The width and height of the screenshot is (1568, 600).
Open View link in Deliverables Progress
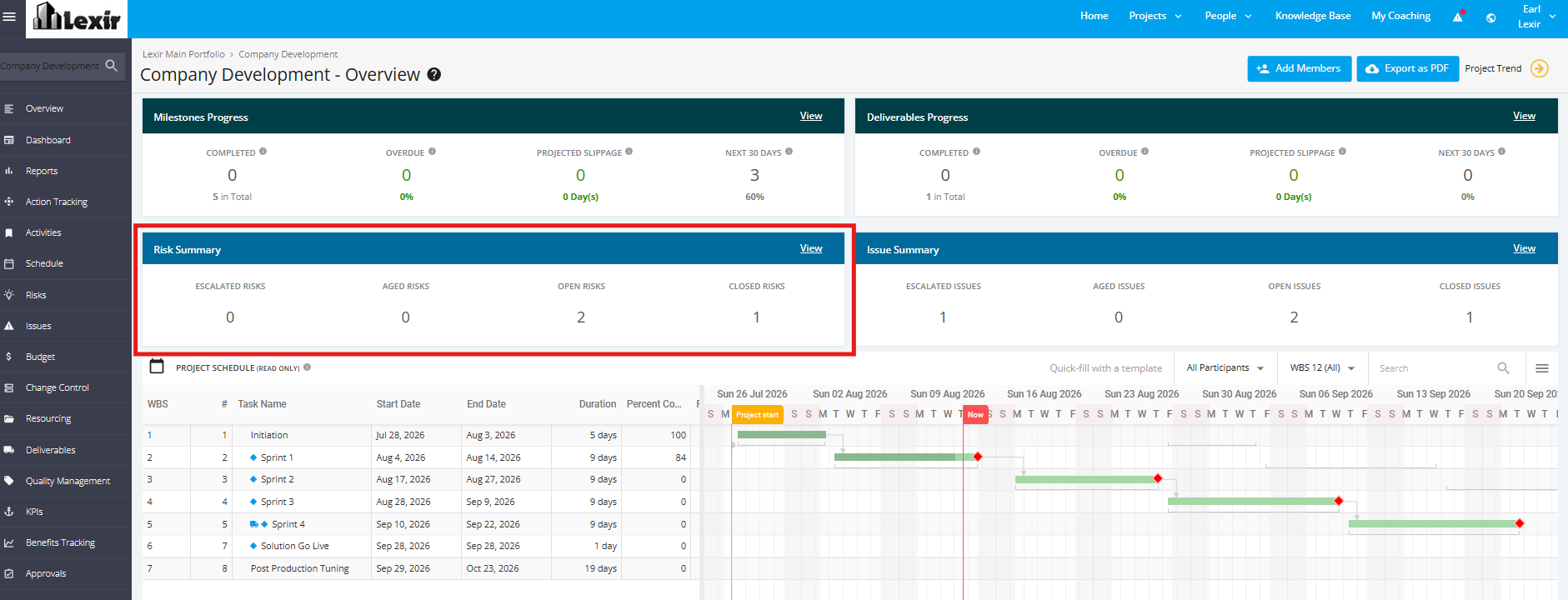click(1524, 116)
